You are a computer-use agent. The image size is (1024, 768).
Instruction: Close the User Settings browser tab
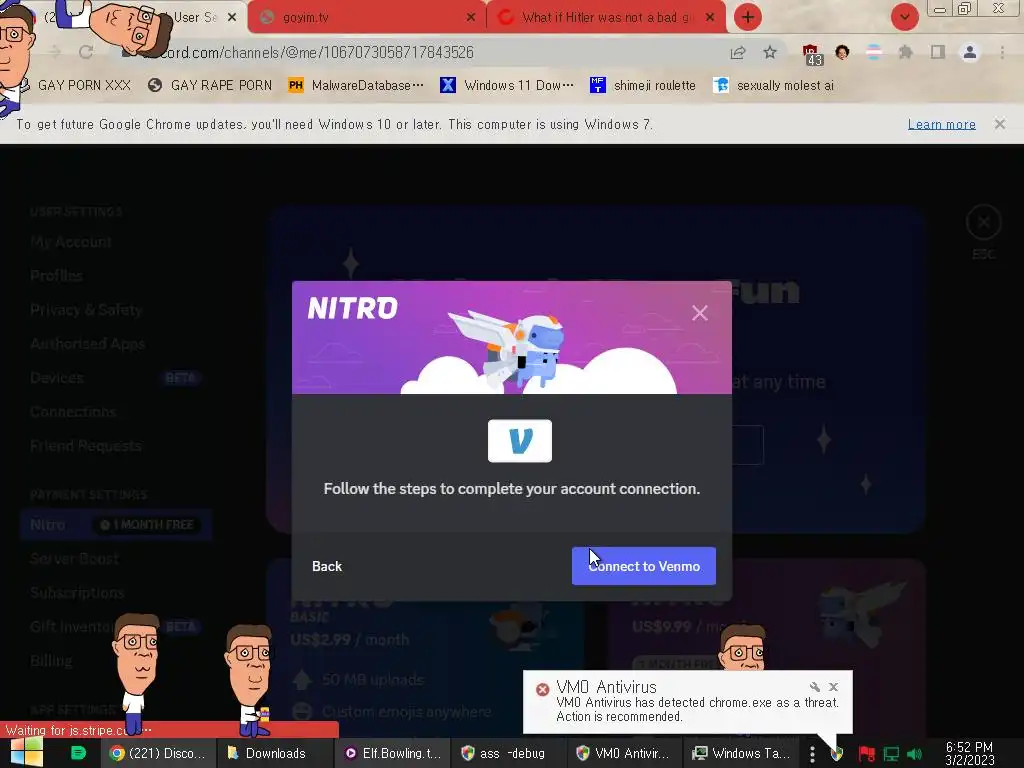click(x=232, y=18)
